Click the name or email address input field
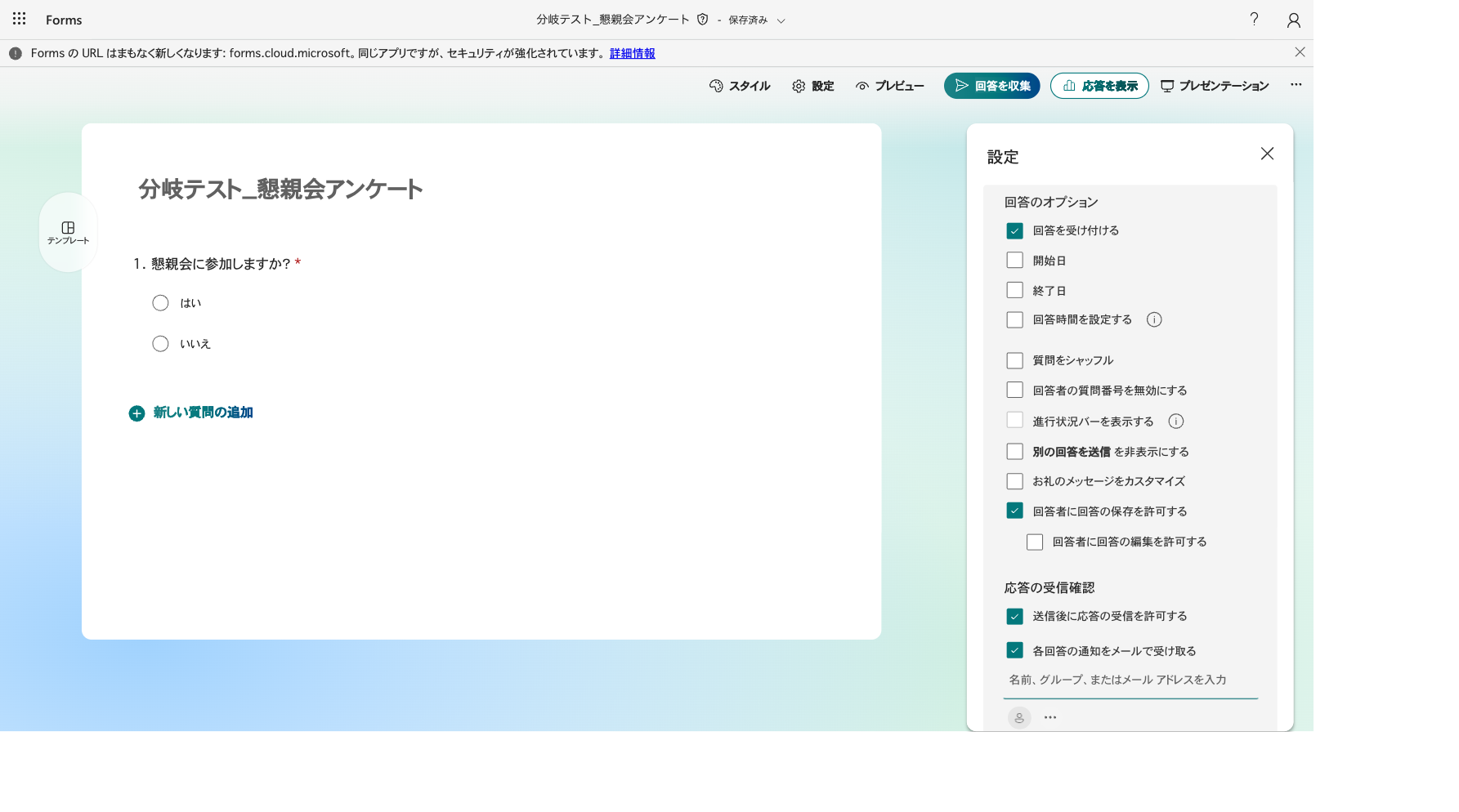This screenshot has height=812, width=1459. point(1130,680)
